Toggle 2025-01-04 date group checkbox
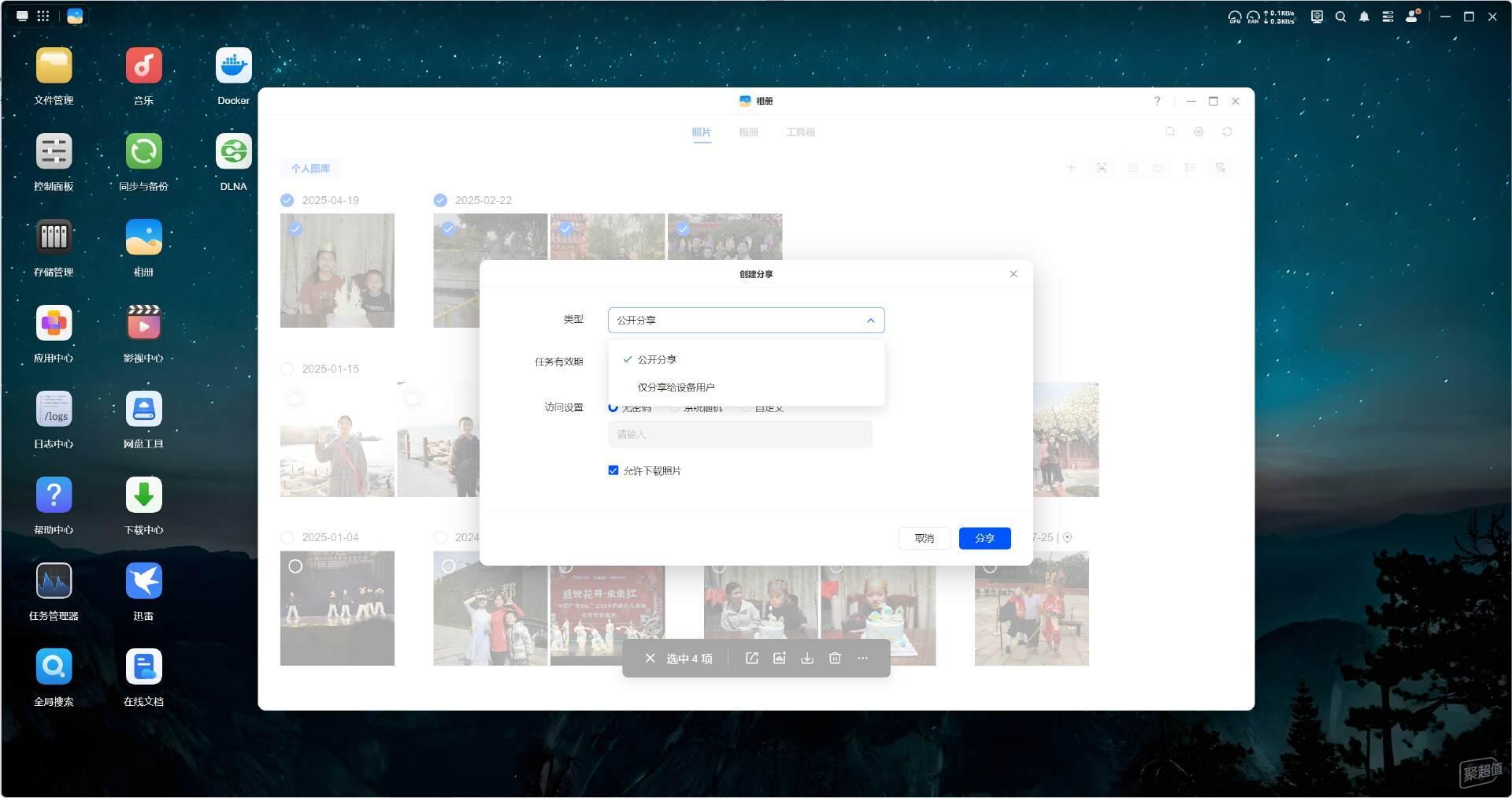 point(287,537)
